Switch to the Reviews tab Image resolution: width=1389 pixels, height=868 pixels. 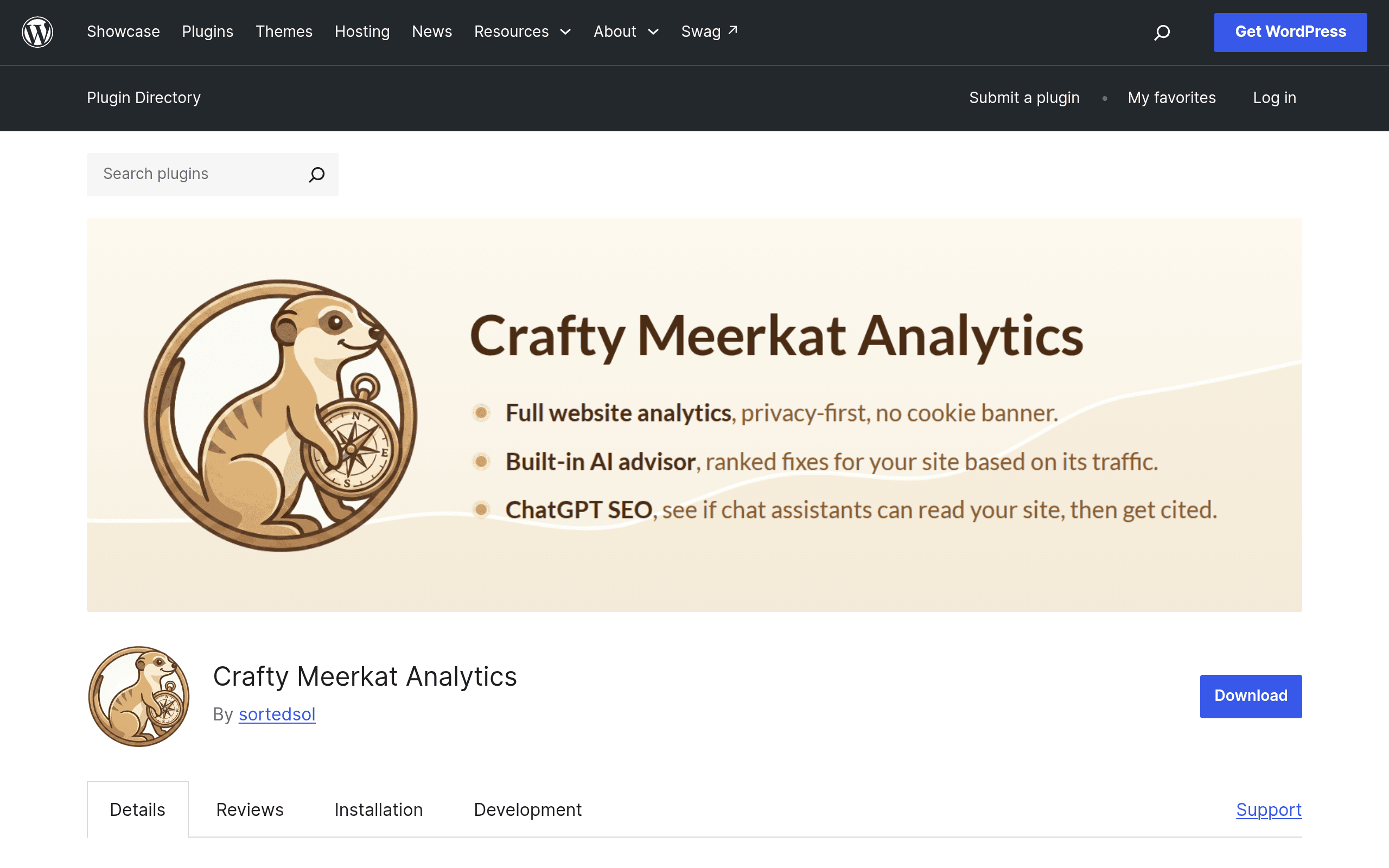(250, 809)
